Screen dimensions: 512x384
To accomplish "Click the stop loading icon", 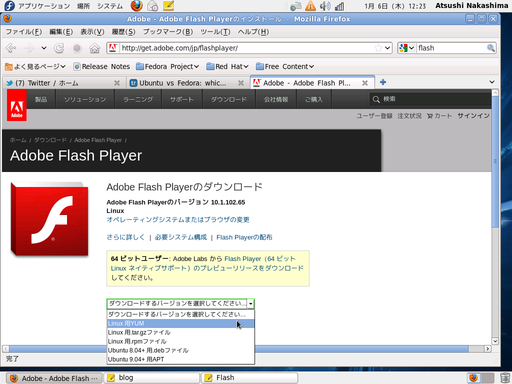I will (x=77, y=48).
